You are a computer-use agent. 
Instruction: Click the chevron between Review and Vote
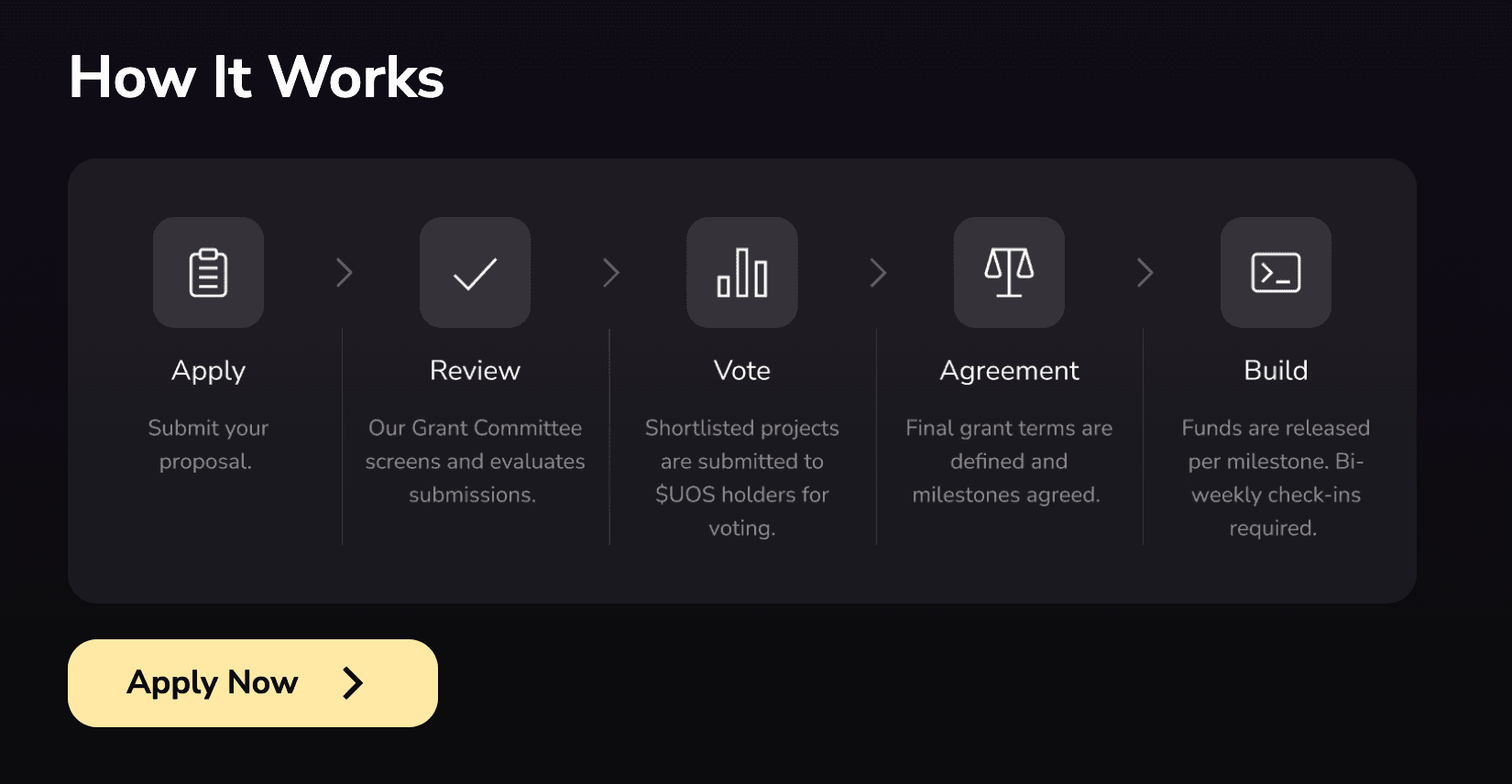[611, 272]
